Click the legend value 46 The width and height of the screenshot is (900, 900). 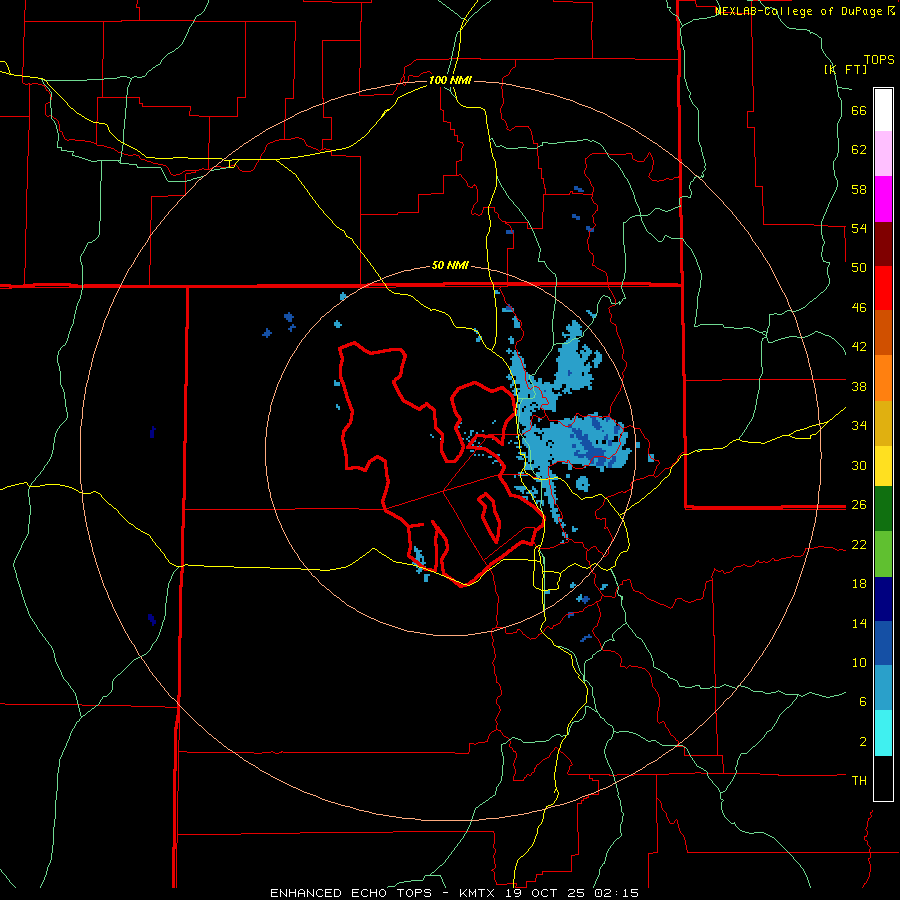(859, 308)
